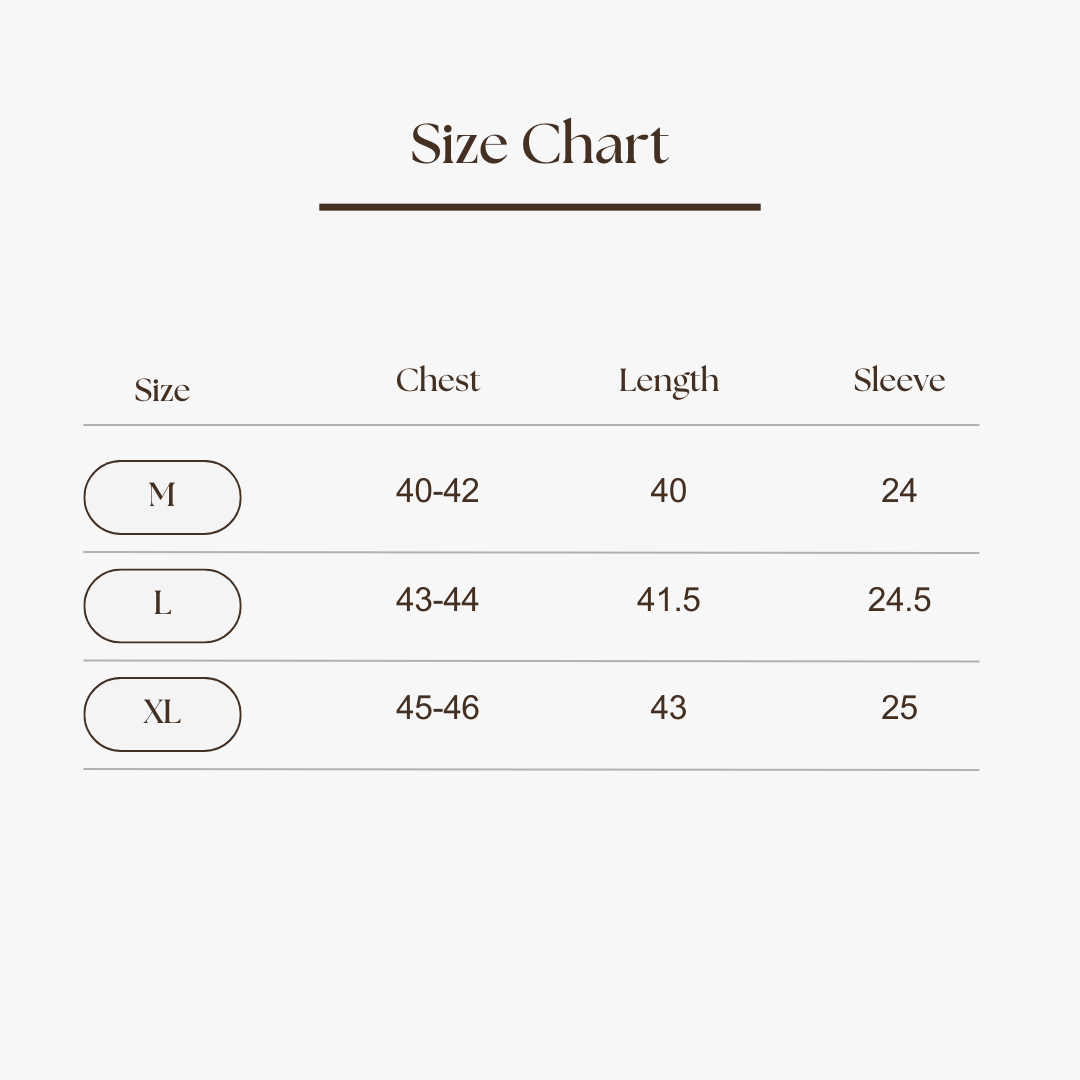Select the Size column header
This screenshot has width=1080, height=1080.
pyautogui.click(x=162, y=390)
